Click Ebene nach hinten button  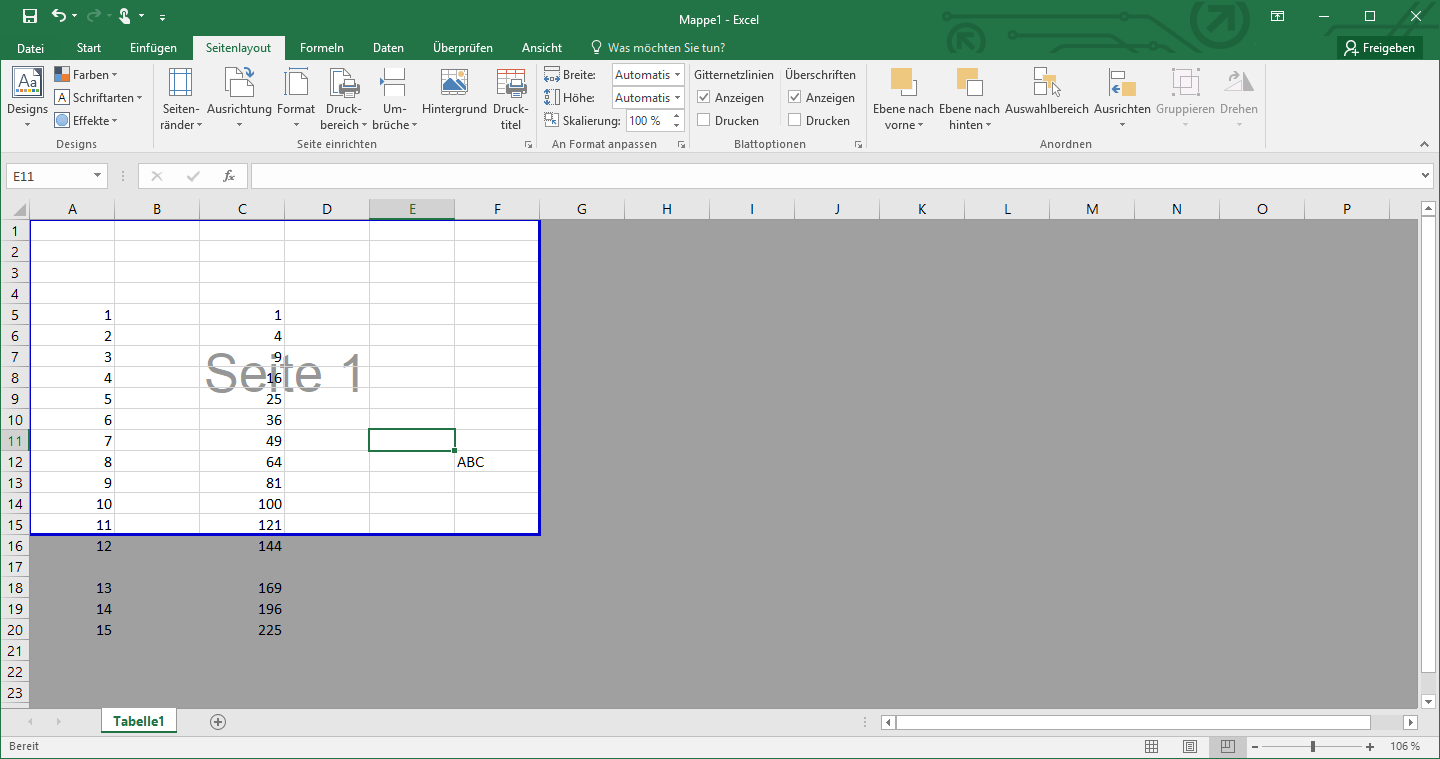coord(969,98)
